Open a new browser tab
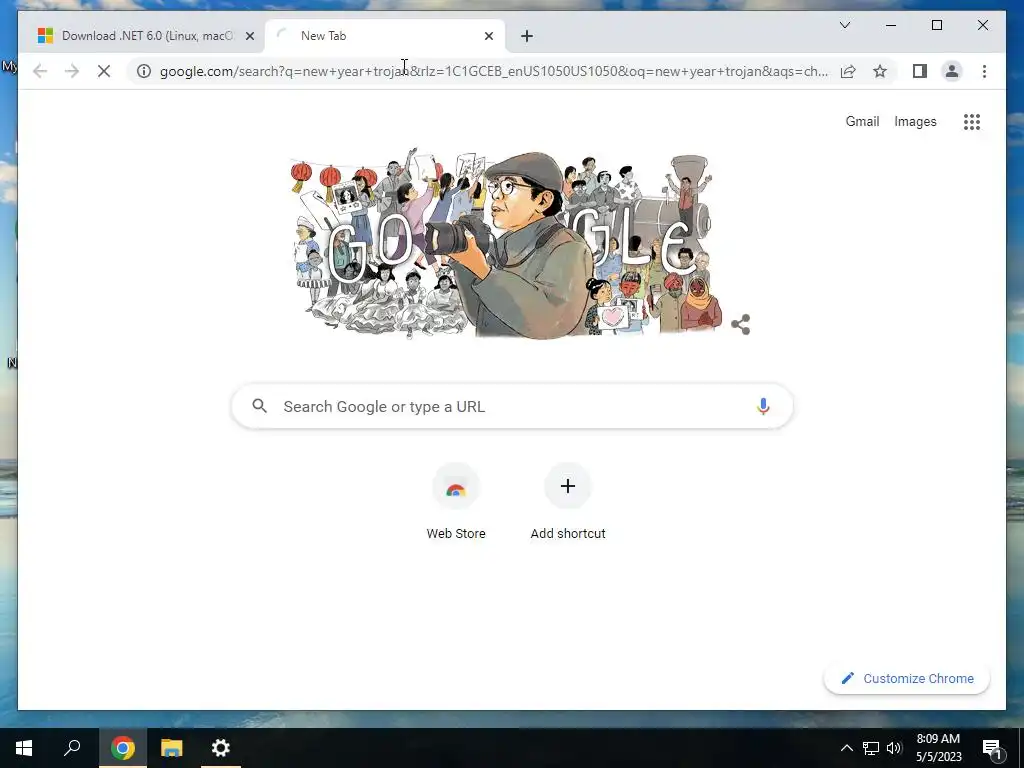This screenshot has width=1024, height=768. [x=527, y=36]
